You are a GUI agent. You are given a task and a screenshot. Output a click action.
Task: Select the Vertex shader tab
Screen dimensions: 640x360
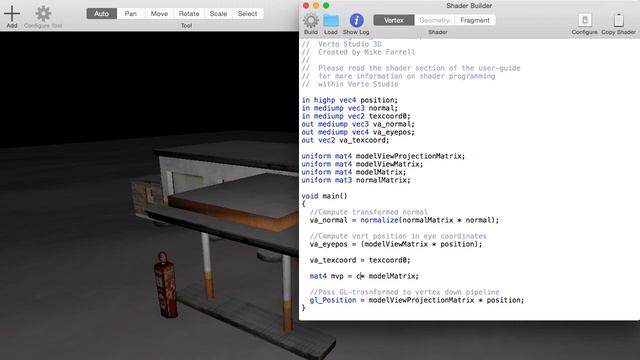coord(394,20)
